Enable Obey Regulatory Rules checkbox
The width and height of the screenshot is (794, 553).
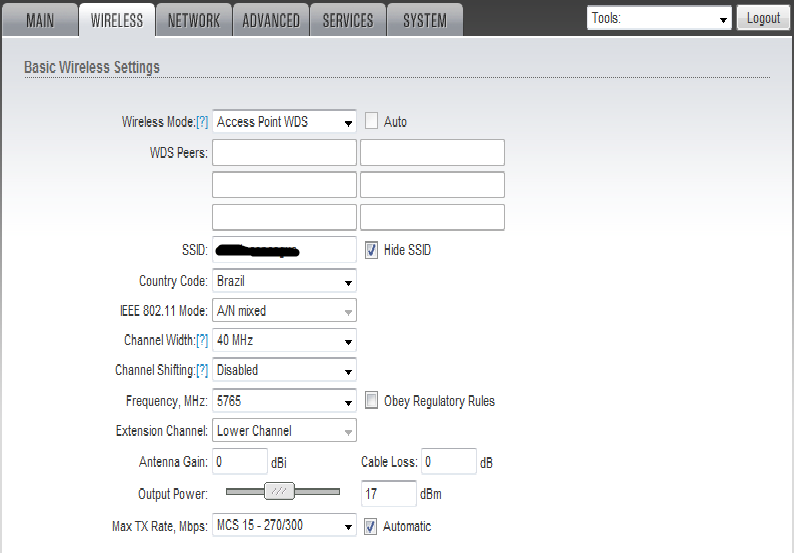371,401
